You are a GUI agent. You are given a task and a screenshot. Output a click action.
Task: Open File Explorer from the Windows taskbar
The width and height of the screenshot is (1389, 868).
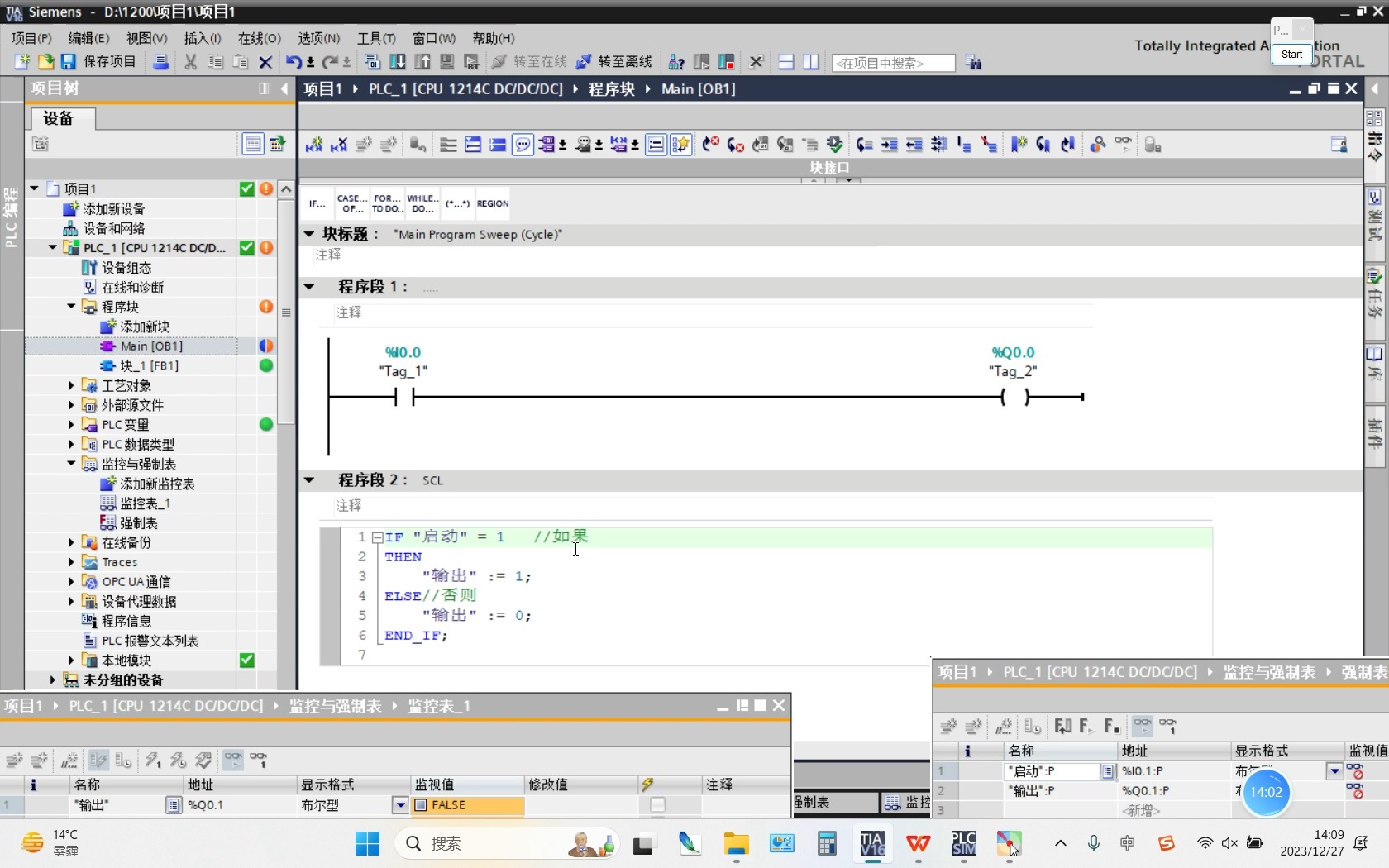point(736,844)
